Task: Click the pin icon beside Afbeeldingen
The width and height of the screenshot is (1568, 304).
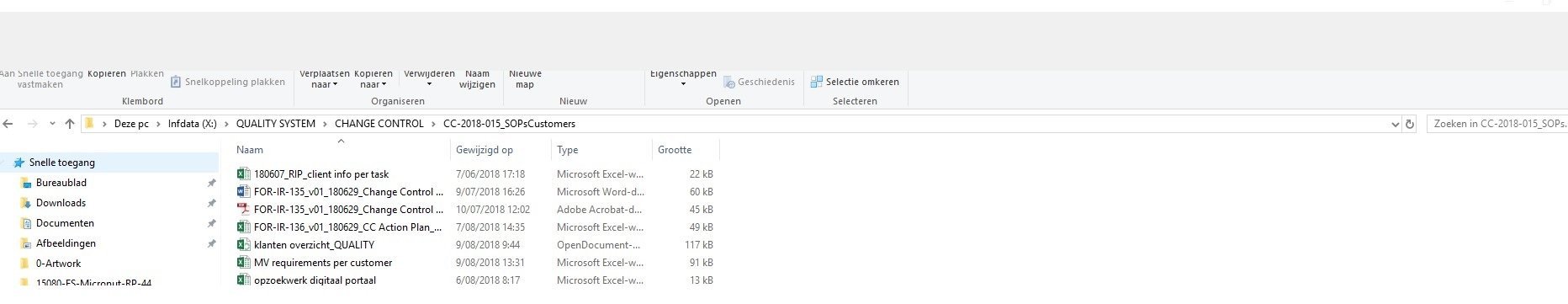Action: point(211,243)
